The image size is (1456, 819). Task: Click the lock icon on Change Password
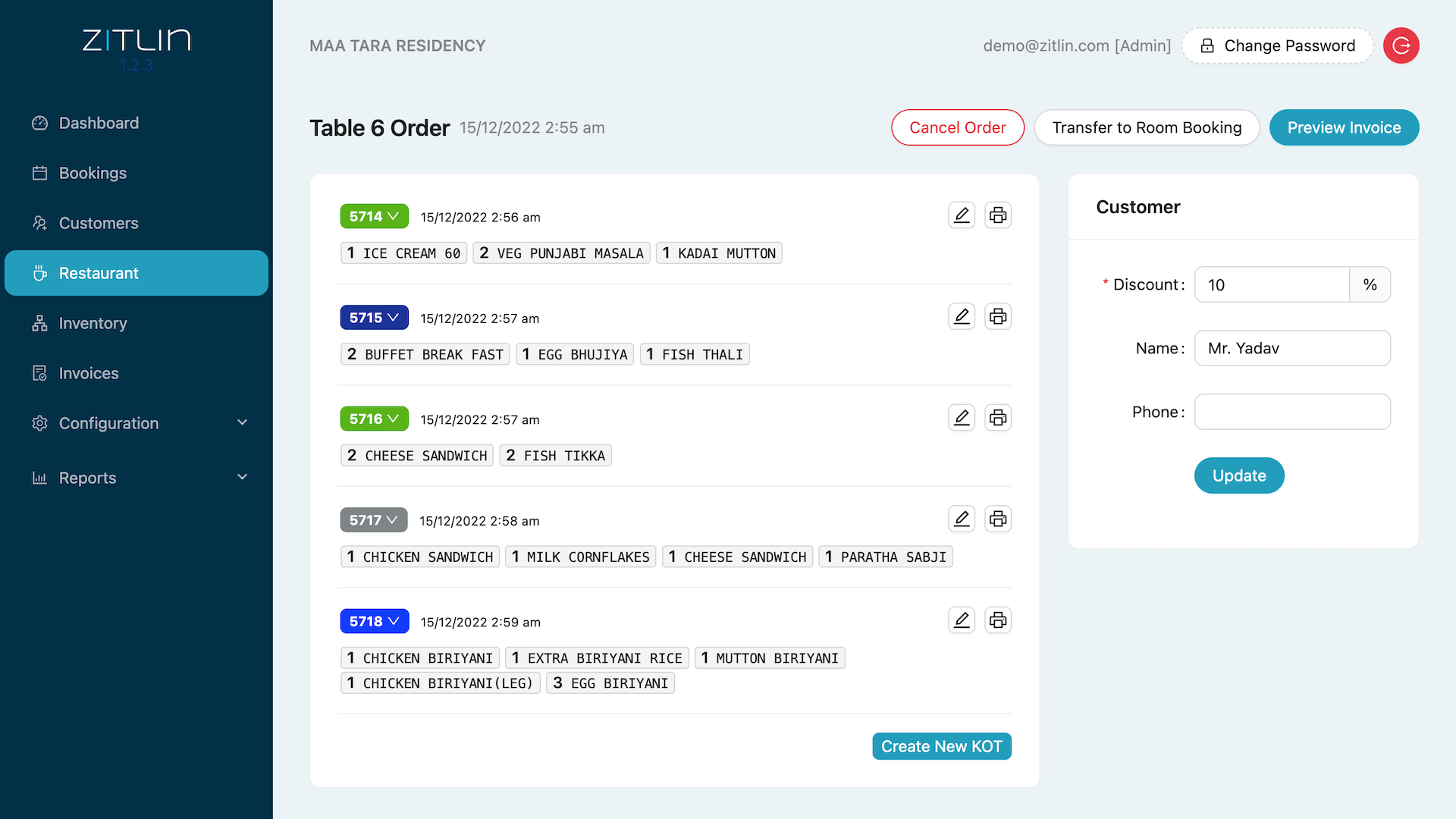click(x=1207, y=45)
